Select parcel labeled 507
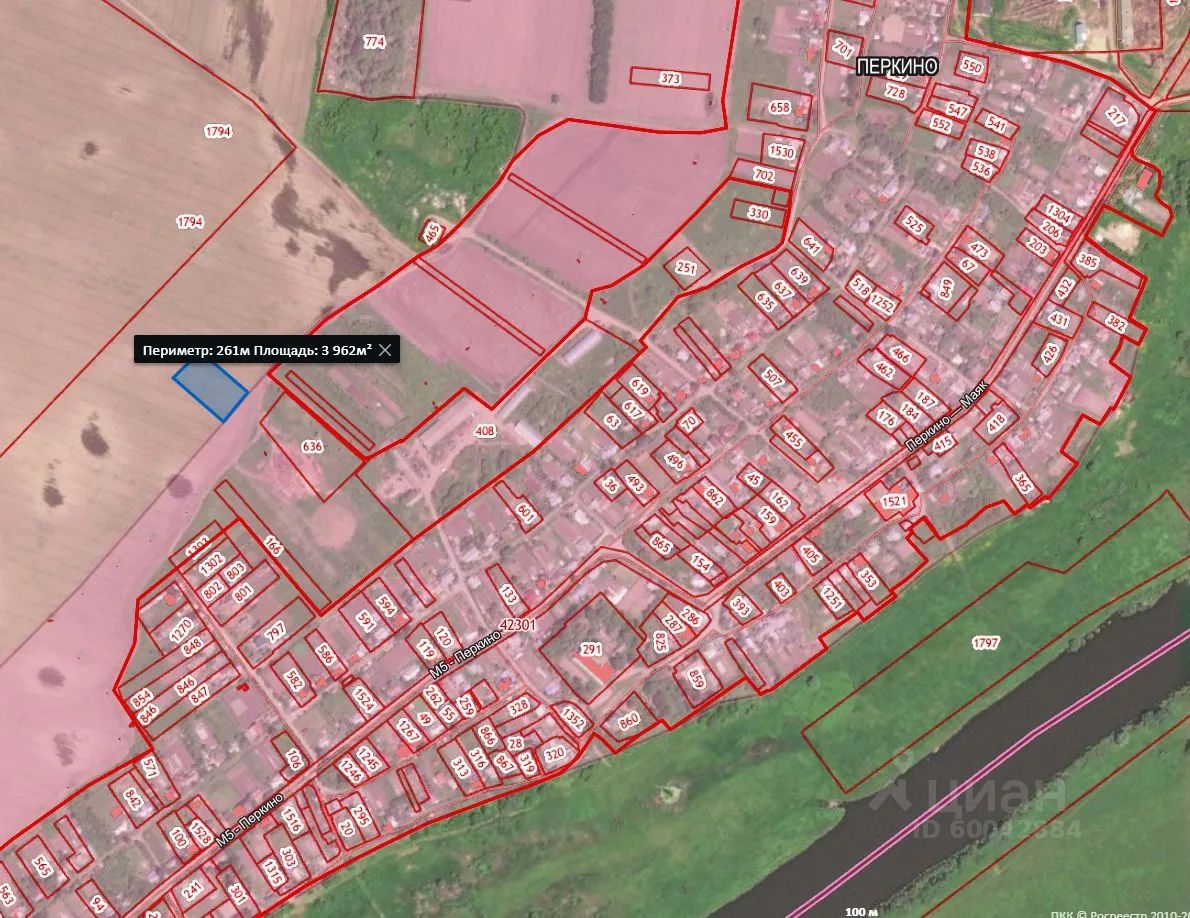Screen dimensions: 1190x918 773,376
